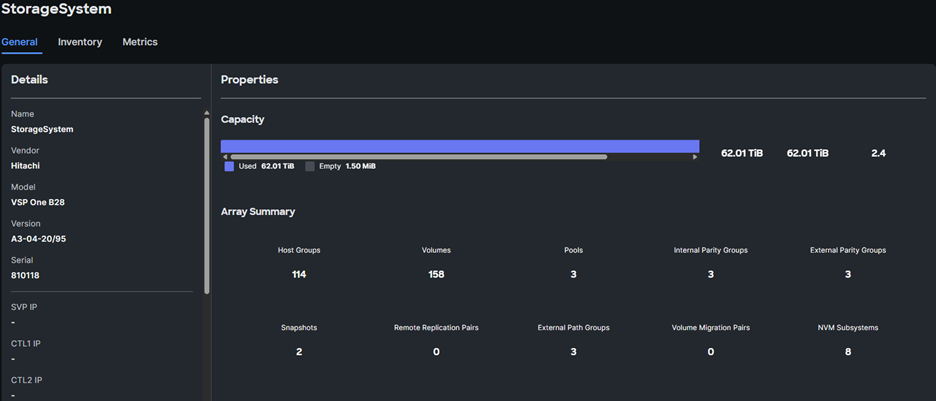
Task: Click the Internal Parity Groups count
Action: (710, 274)
